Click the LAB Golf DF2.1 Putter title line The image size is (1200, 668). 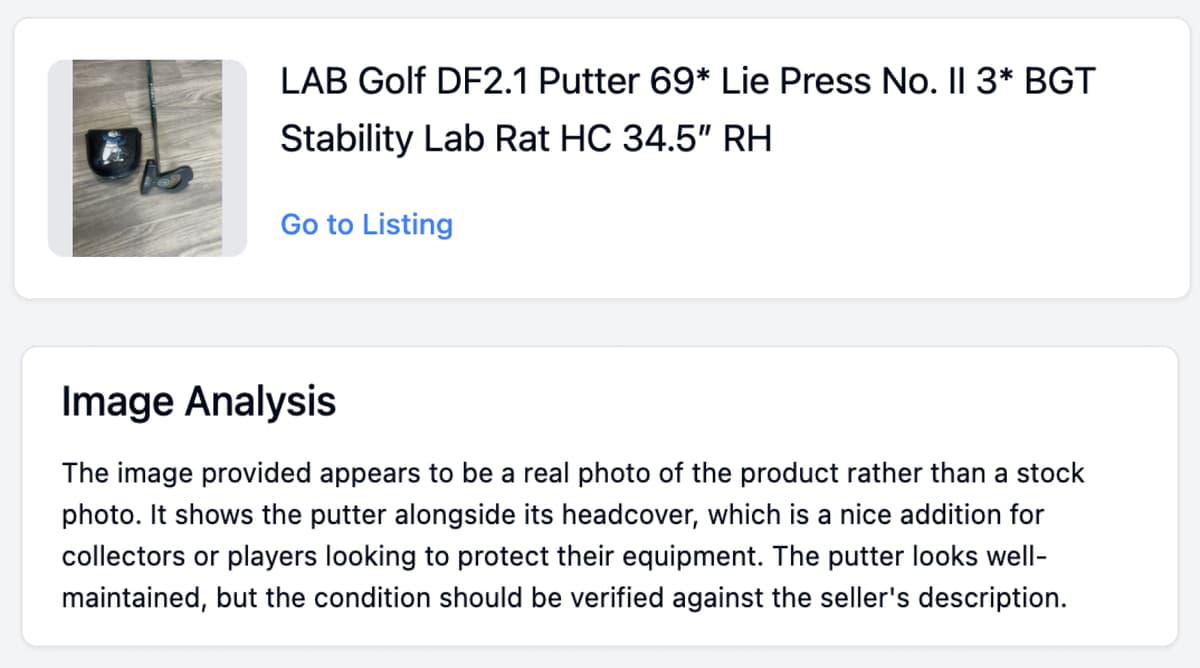(x=688, y=81)
